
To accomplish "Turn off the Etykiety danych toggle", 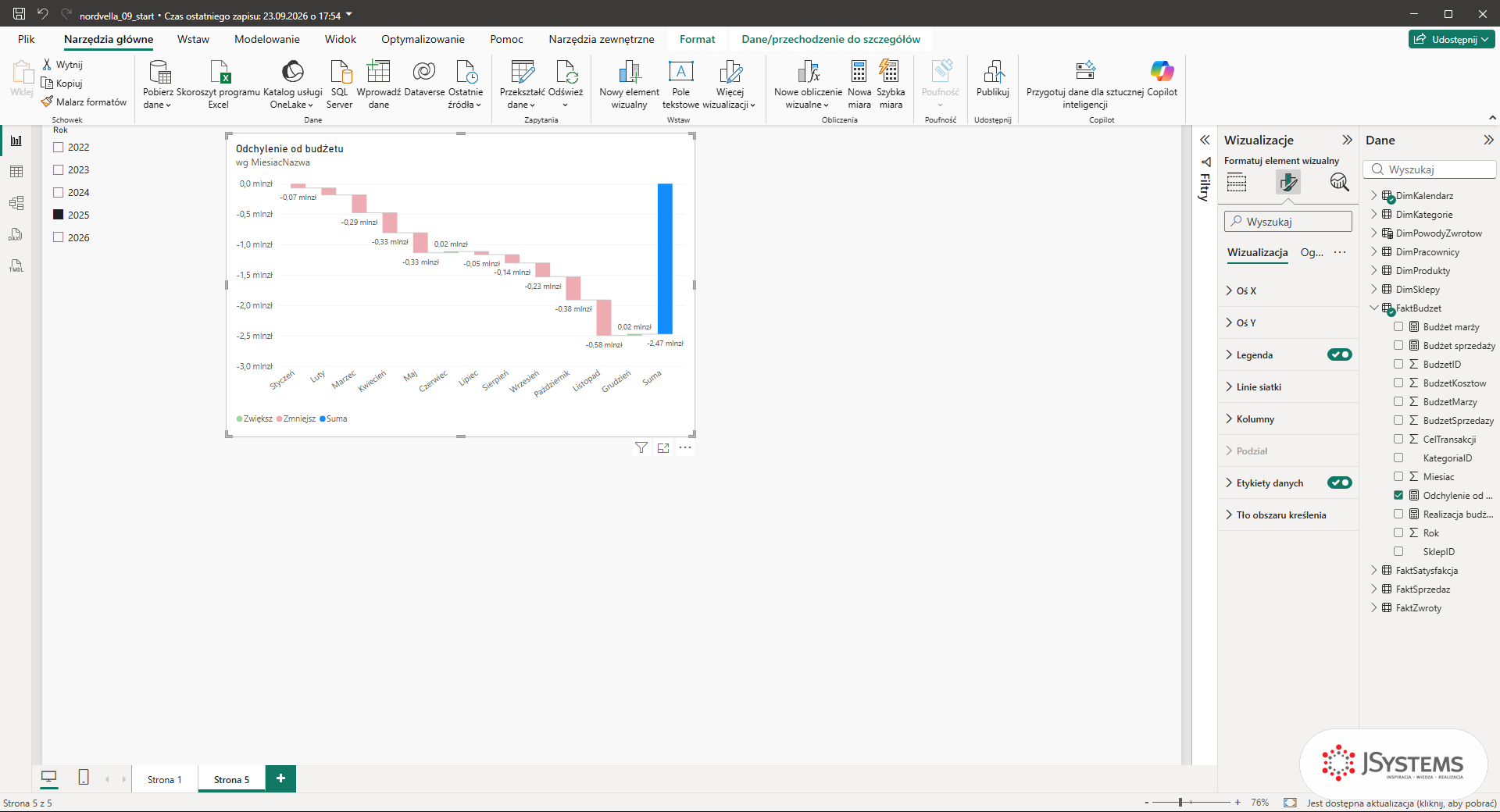I will coord(1339,483).
